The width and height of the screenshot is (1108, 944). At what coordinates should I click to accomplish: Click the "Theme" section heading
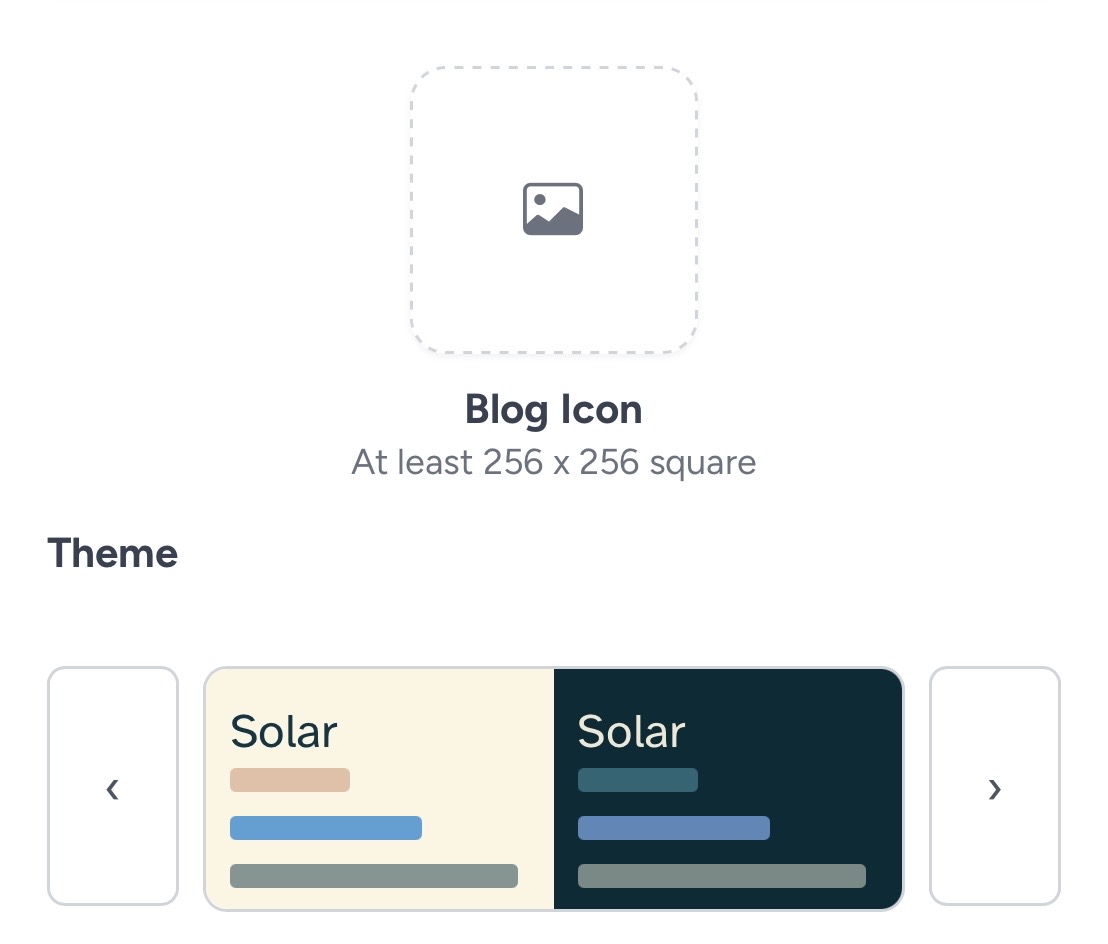pyautogui.click(x=113, y=553)
